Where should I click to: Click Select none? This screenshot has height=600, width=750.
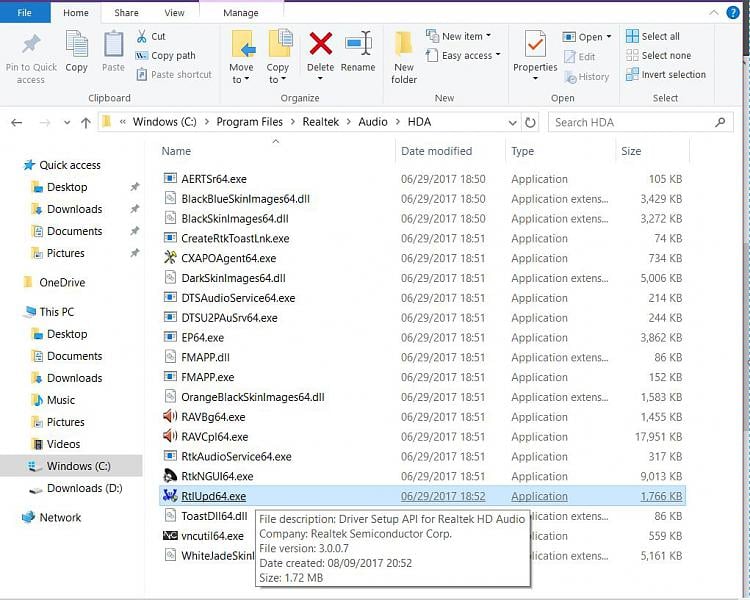(659, 56)
